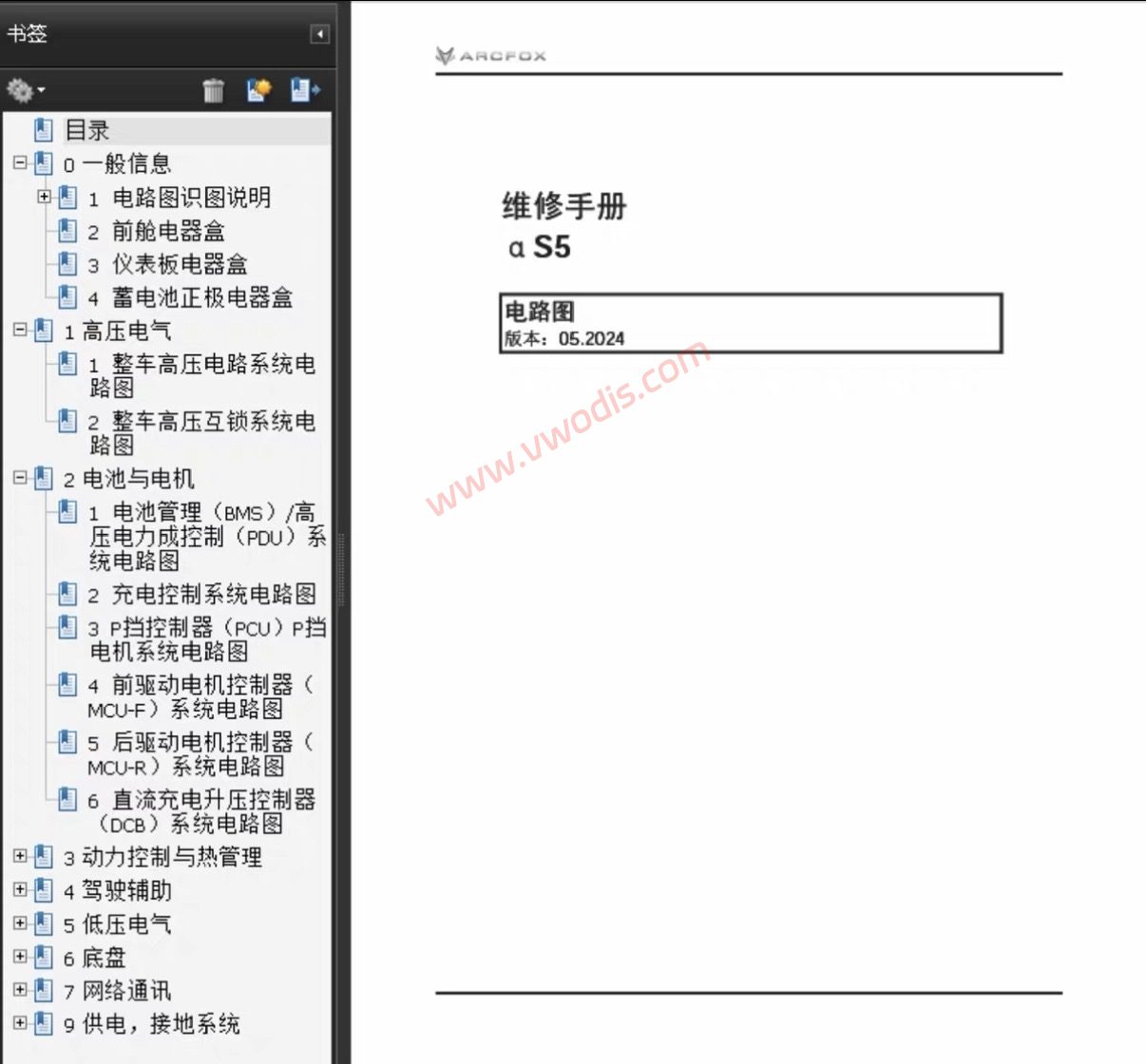Expand the 6 底盘 section
The height and width of the screenshot is (1064, 1146).
tap(20, 957)
